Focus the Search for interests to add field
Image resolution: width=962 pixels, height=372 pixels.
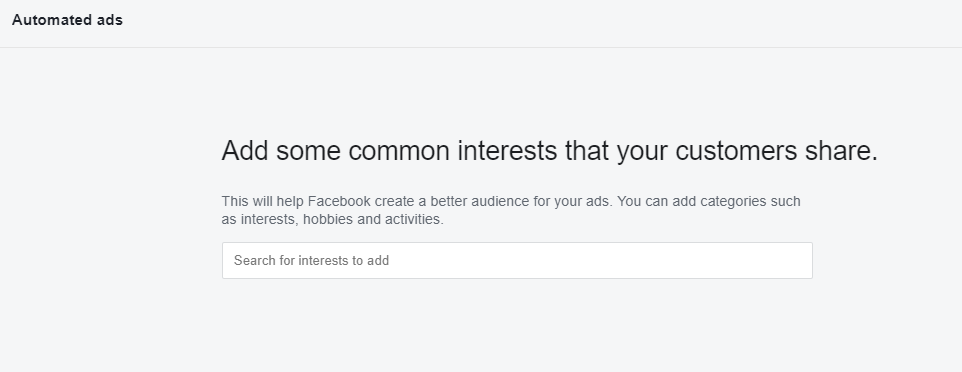point(517,260)
